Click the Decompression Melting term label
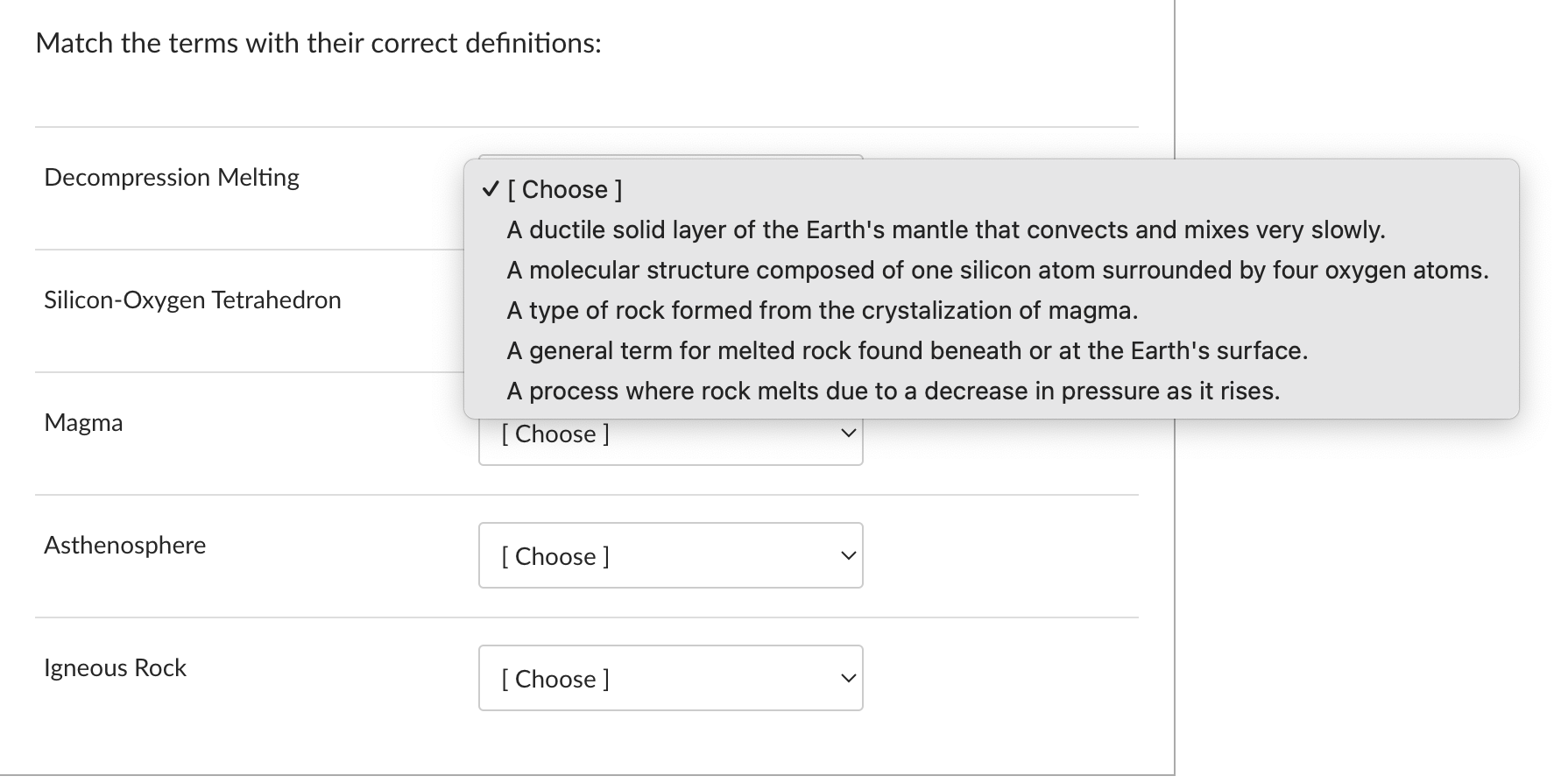The image size is (1568, 783). [172, 177]
